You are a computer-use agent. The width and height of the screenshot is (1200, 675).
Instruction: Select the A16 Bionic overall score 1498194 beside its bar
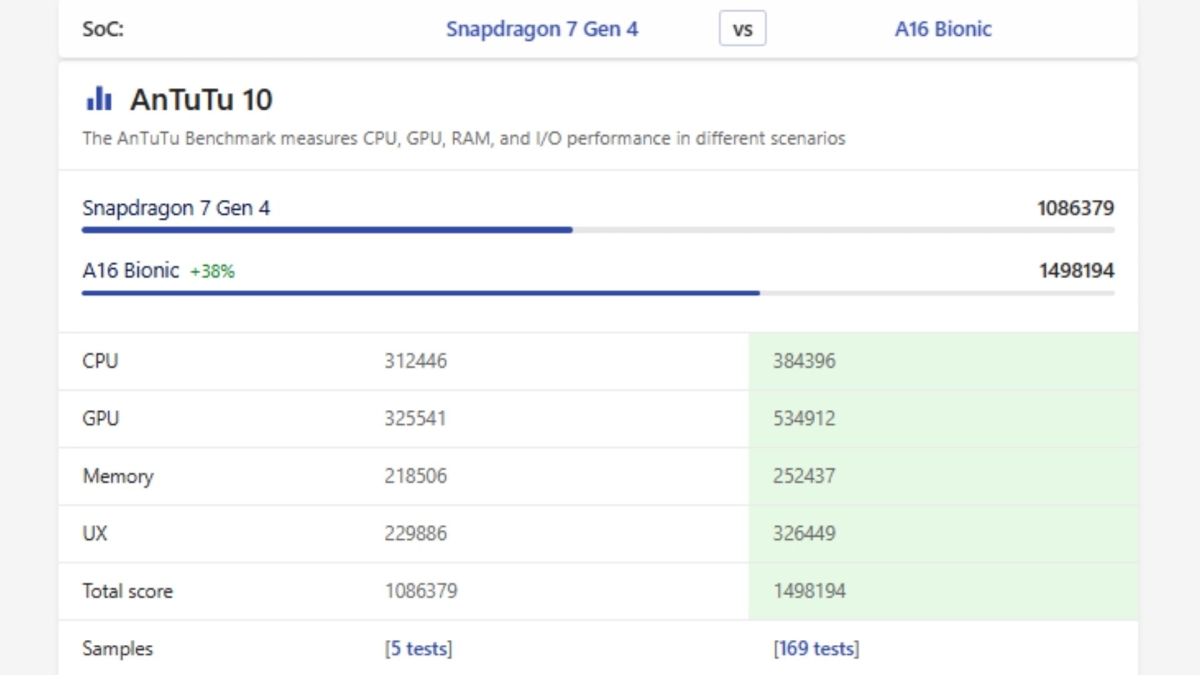click(1075, 271)
